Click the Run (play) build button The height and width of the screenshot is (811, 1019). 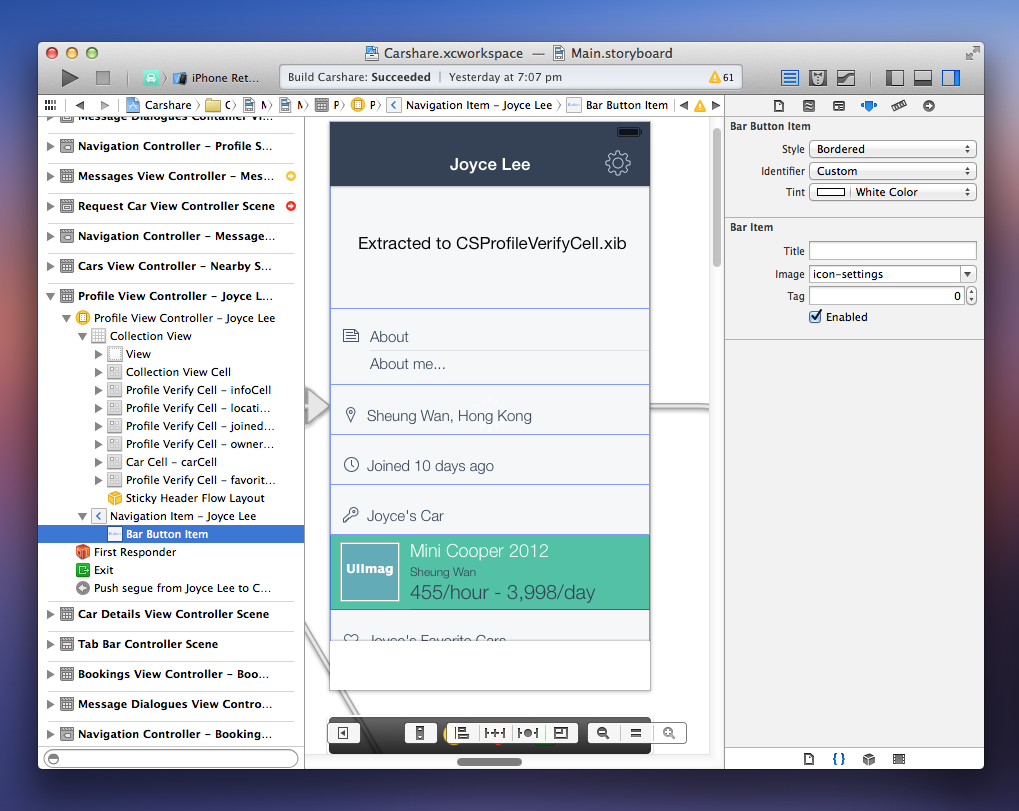(70, 78)
